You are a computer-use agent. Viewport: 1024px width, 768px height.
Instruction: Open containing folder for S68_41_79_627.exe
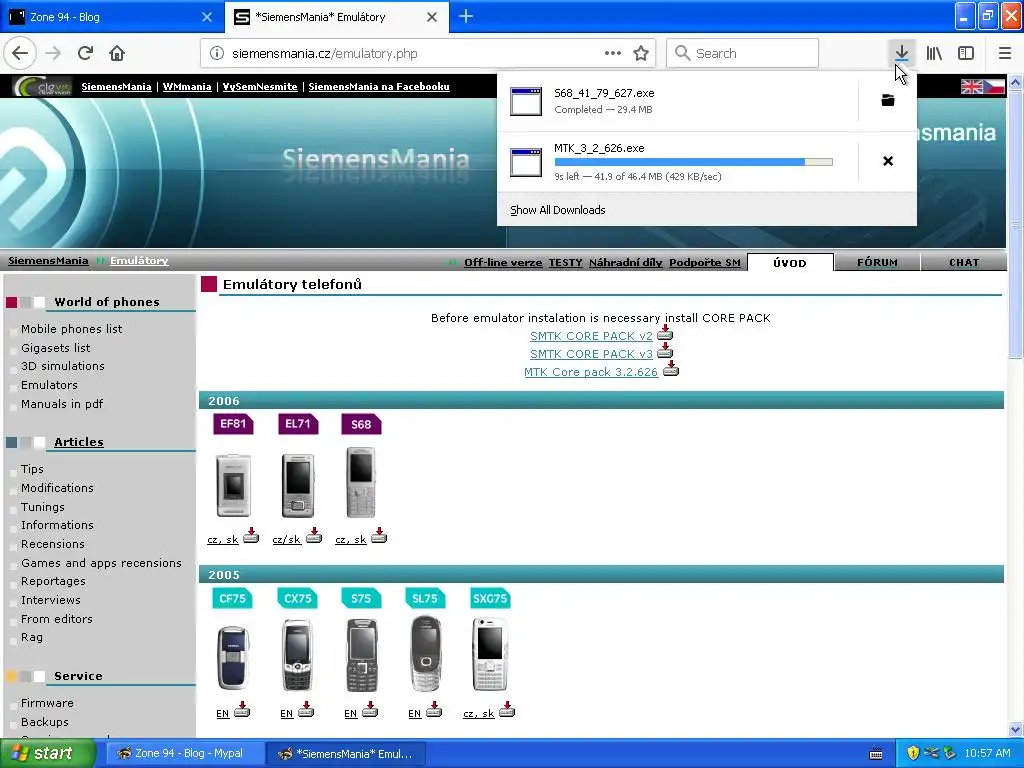(888, 100)
